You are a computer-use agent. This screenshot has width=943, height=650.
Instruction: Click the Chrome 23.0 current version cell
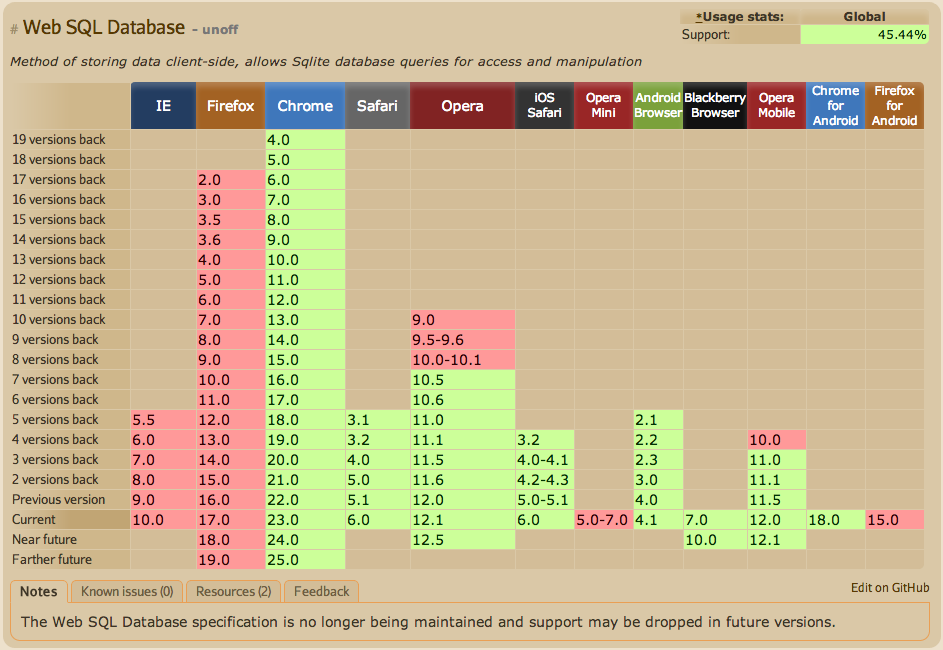click(x=305, y=520)
